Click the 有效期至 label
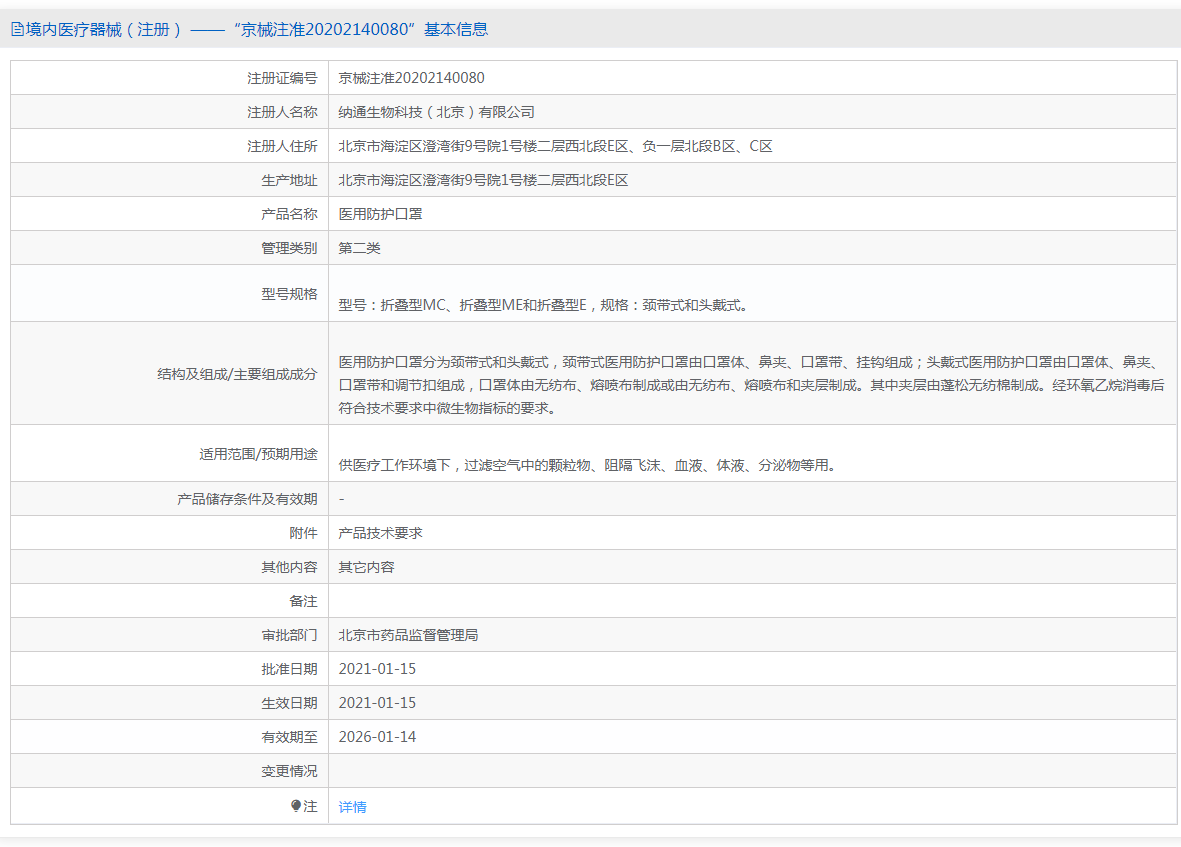This screenshot has height=847, width=1181. pyautogui.click(x=289, y=737)
